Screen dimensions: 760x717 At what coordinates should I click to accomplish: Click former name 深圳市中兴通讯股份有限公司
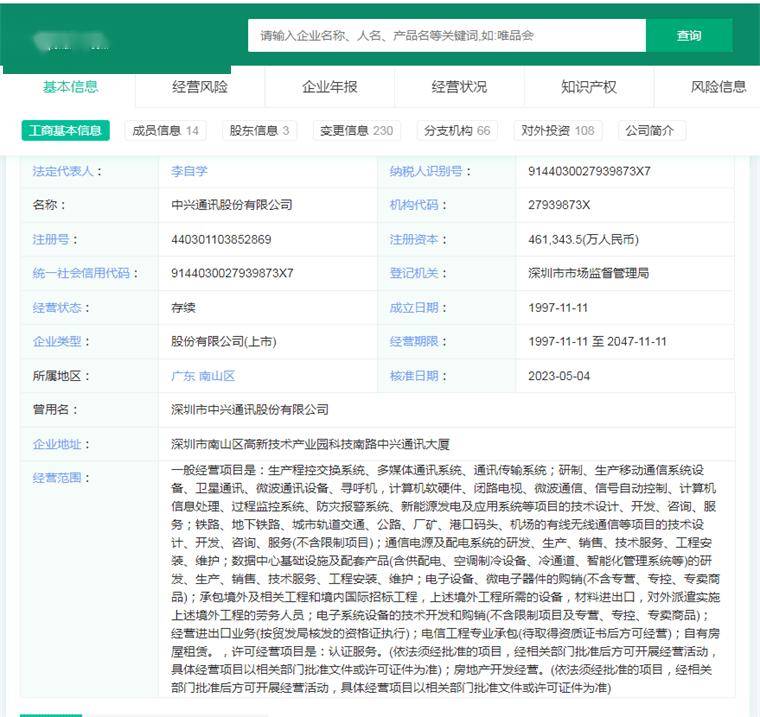point(250,410)
